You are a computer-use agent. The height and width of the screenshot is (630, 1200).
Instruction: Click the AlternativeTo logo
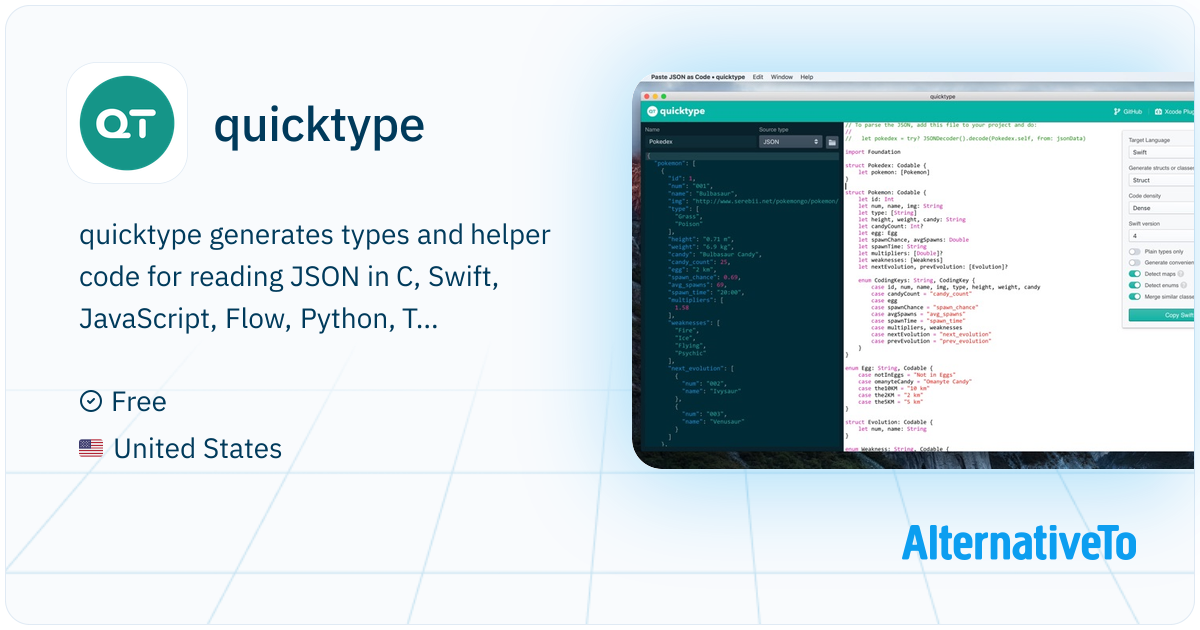tap(1019, 543)
